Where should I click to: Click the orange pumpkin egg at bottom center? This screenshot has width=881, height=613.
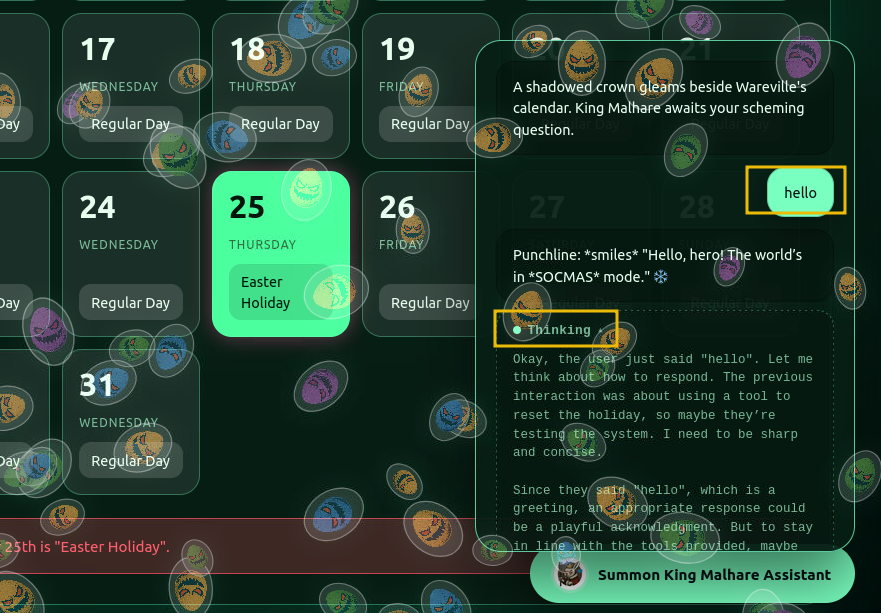(432, 528)
